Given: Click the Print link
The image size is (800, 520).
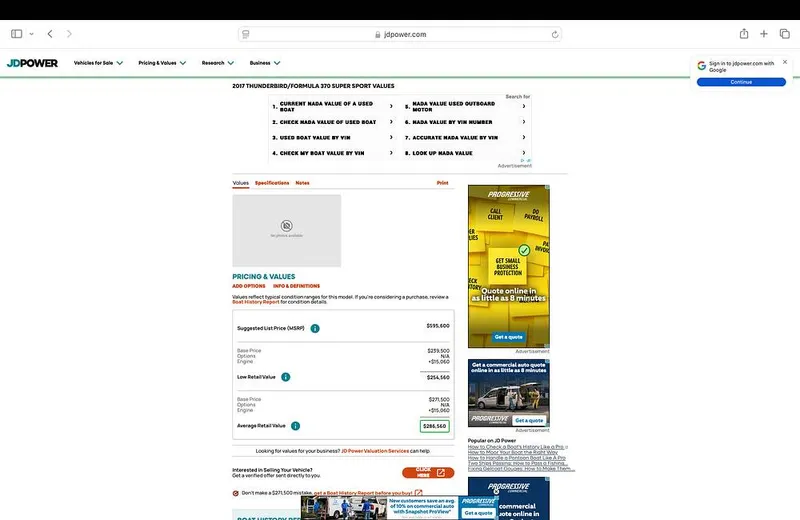Looking at the screenshot, I should (442, 183).
